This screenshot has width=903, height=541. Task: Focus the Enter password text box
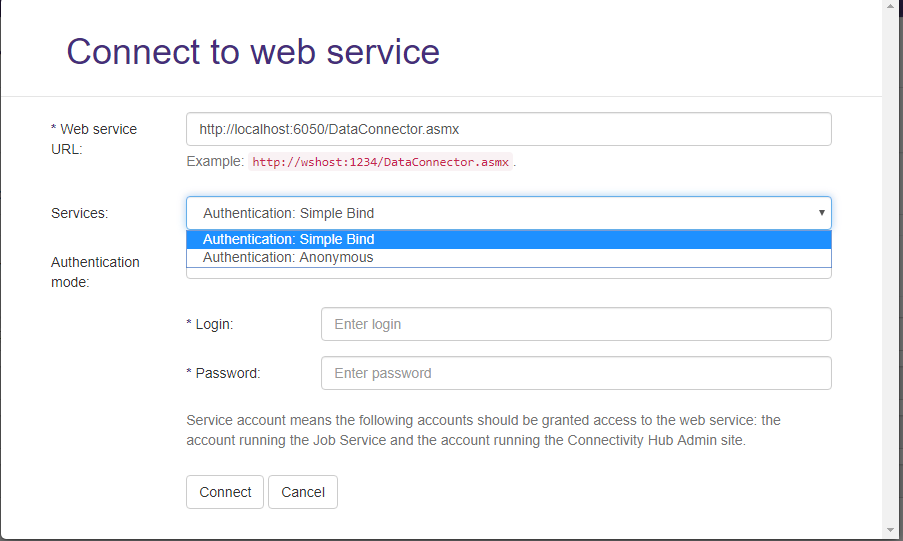[x=575, y=373]
